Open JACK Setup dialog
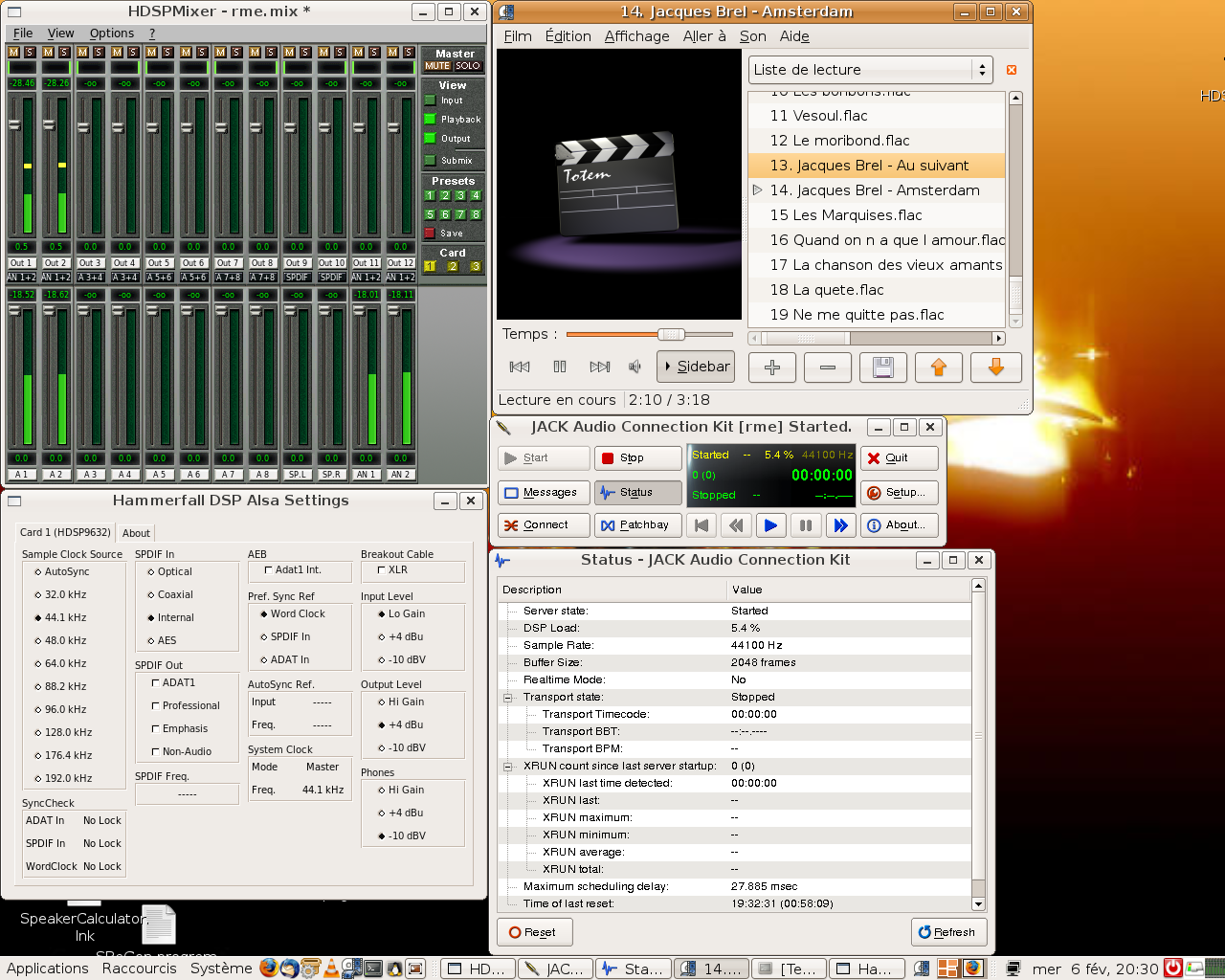1225x980 pixels. coord(900,493)
